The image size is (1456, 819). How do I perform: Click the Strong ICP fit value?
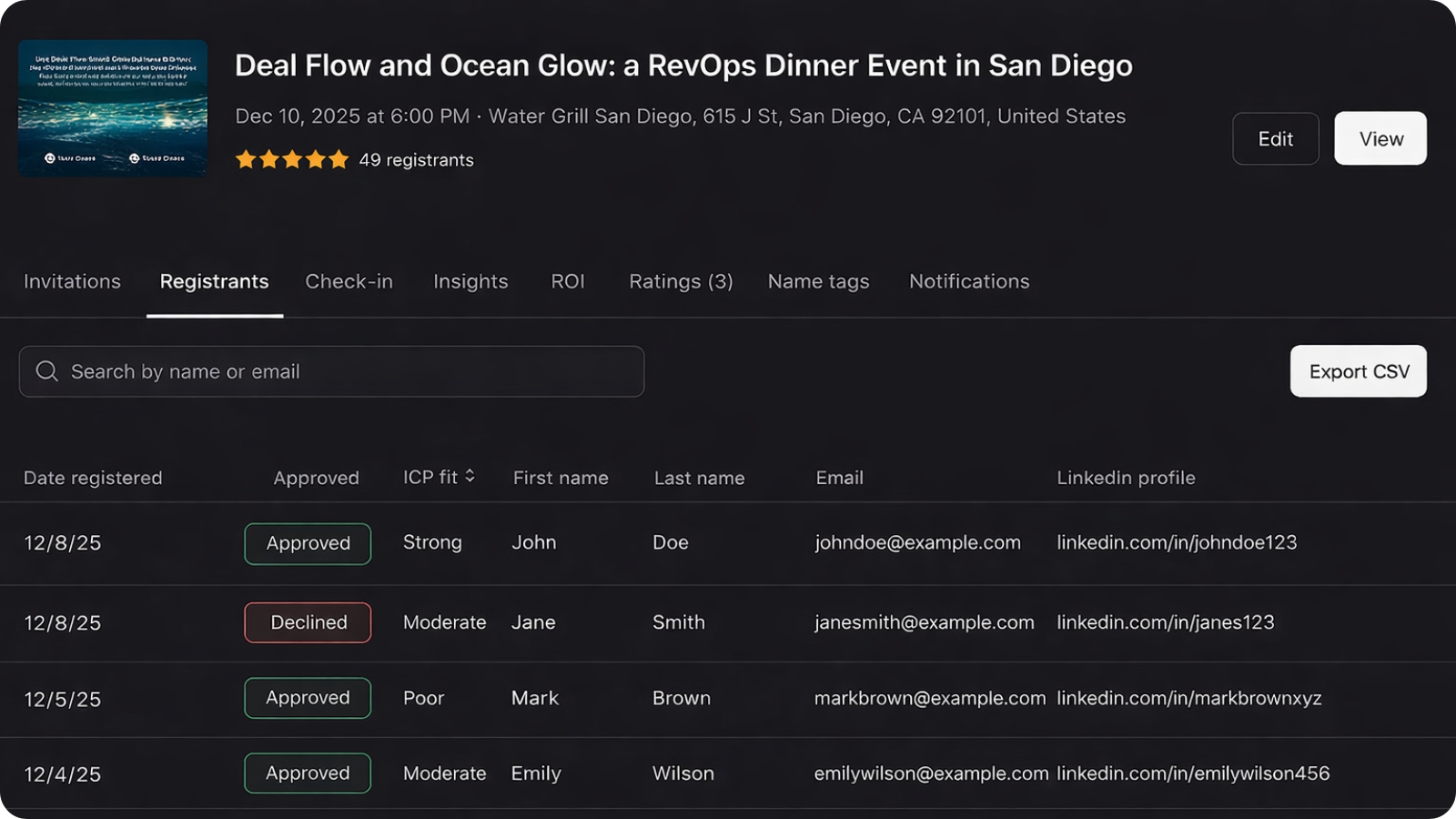432,542
